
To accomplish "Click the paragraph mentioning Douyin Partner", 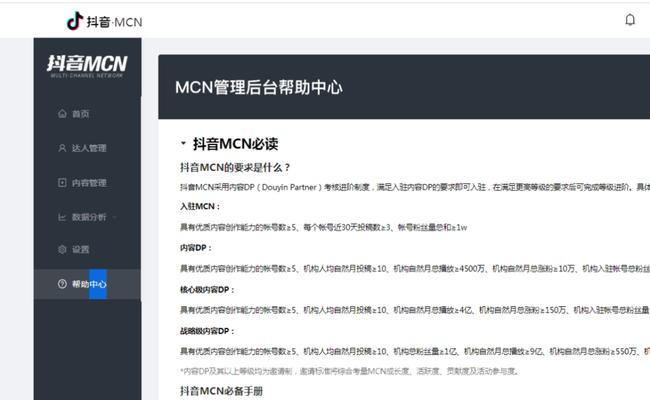I will [415, 187].
